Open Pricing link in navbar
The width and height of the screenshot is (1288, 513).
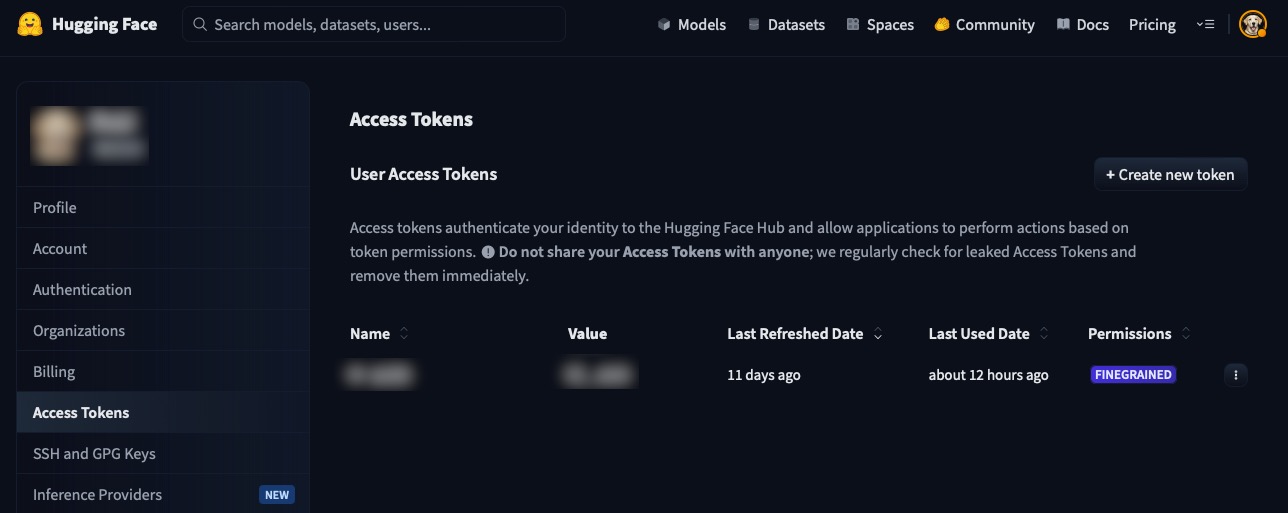pyautogui.click(x=1152, y=24)
